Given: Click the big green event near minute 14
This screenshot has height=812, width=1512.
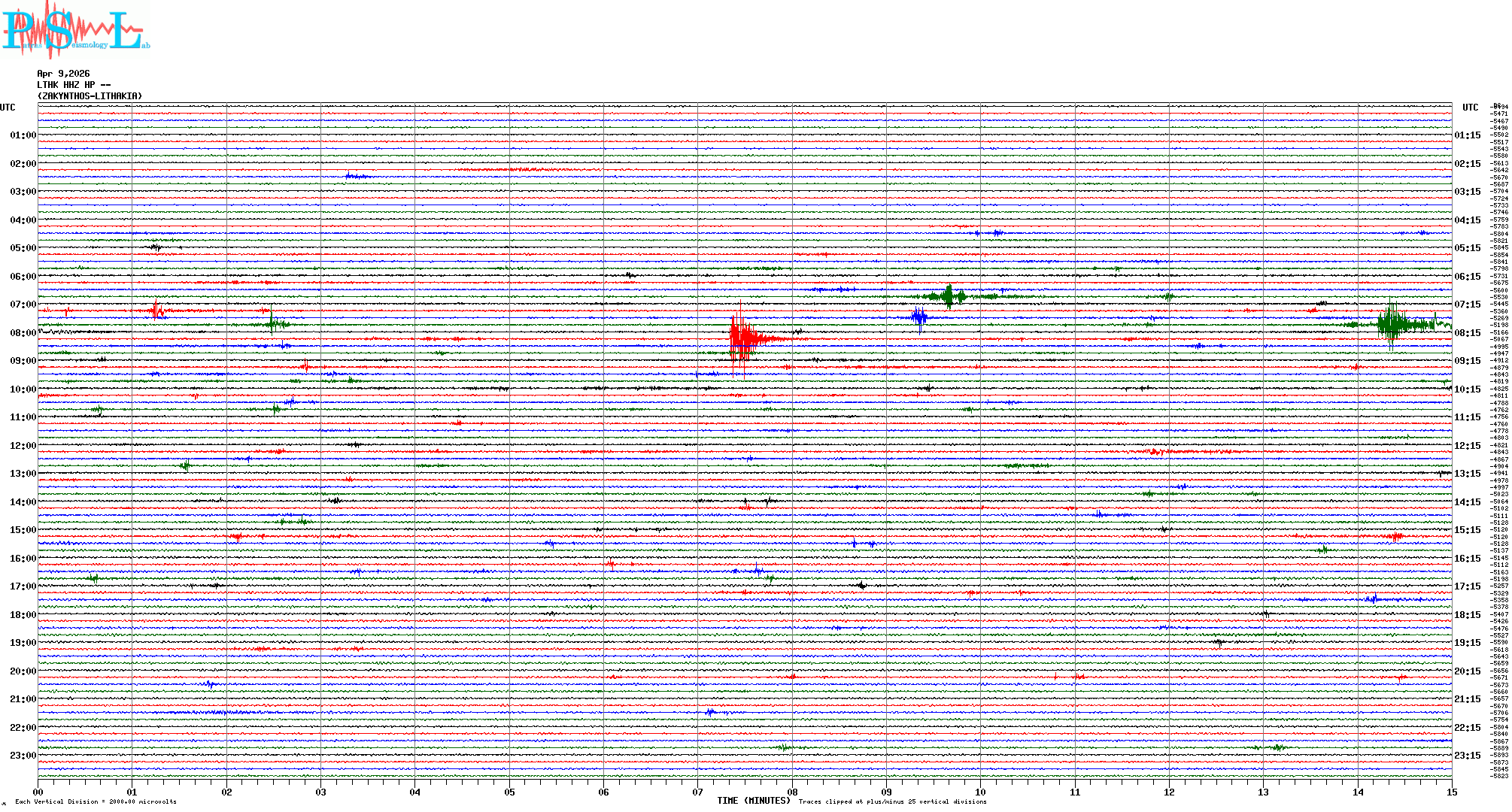Looking at the screenshot, I should point(1392,325).
